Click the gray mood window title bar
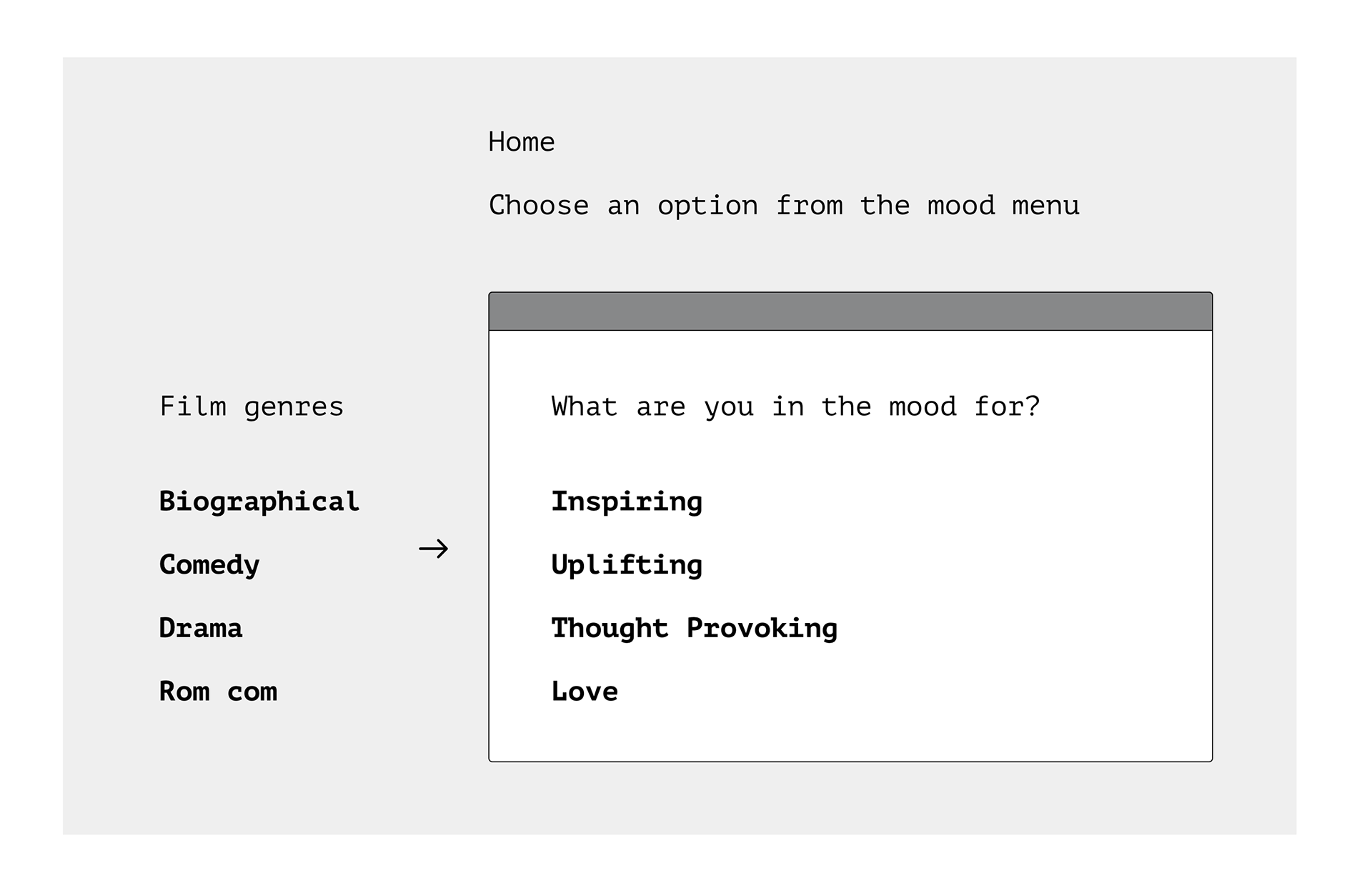Viewport: 1372px width, 888px height. (x=850, y=311)
